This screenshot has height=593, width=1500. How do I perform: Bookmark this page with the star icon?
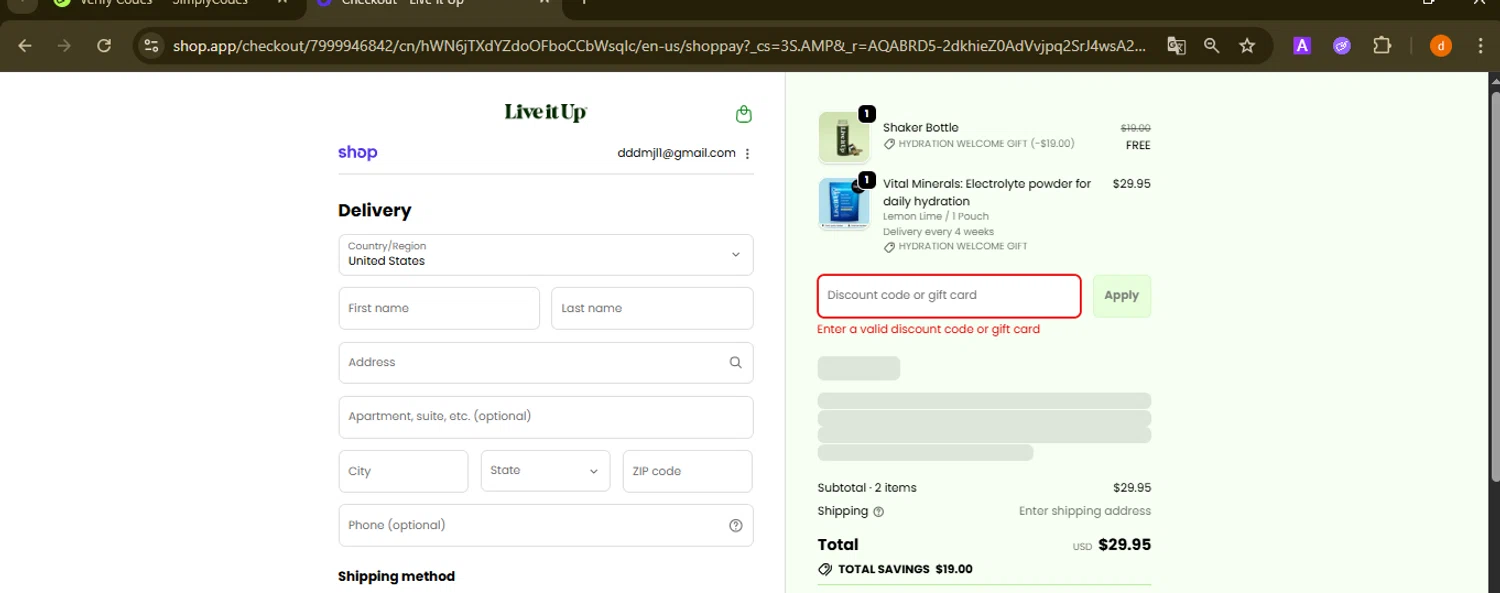coord(1247,45)
